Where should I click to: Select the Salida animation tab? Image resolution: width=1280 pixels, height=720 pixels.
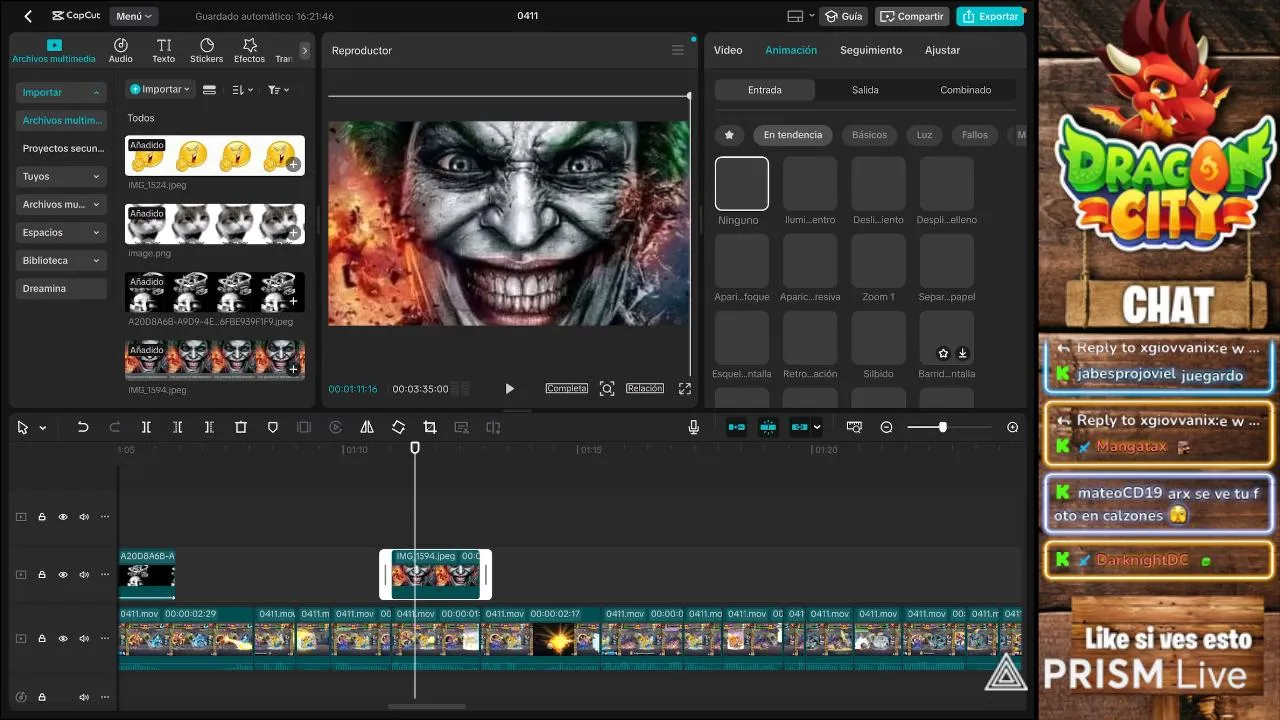click(x=865, y=90)
